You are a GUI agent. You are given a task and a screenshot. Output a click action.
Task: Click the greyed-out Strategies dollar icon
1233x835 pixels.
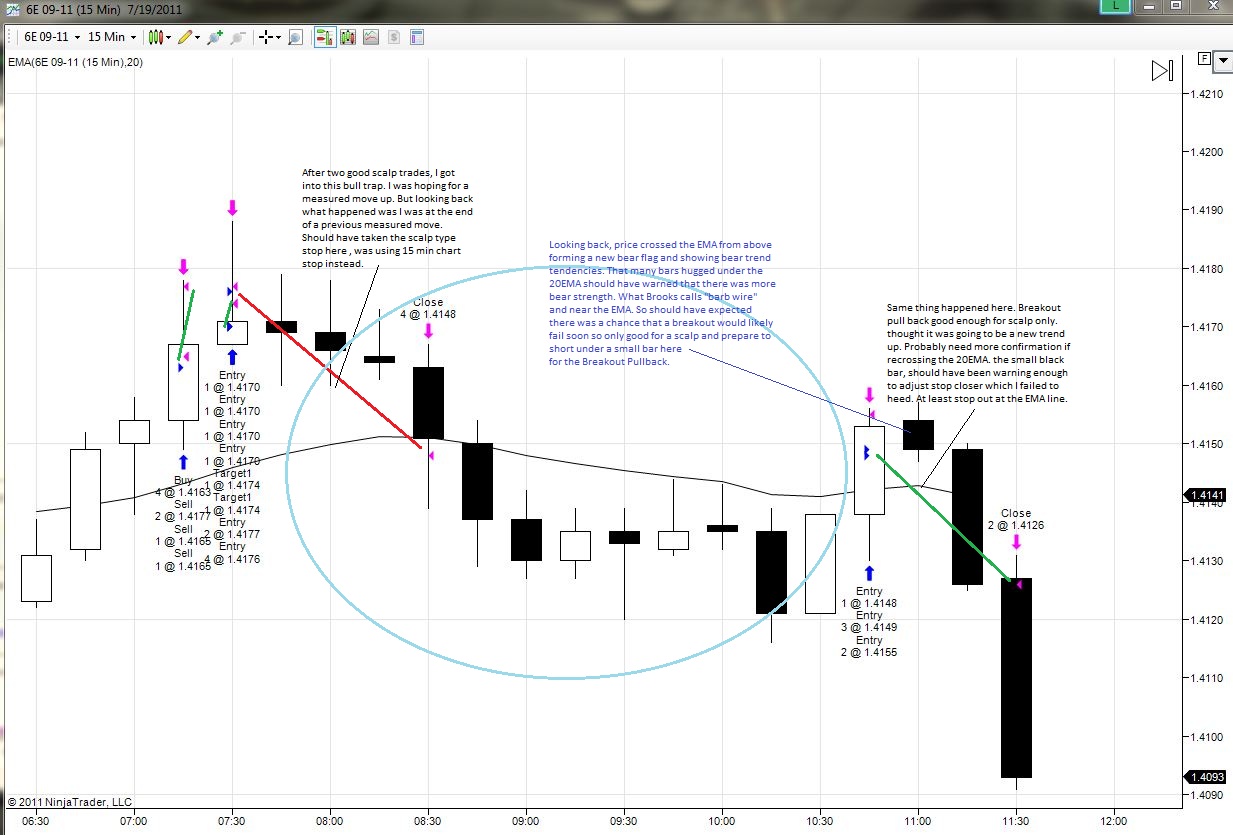tap(394, 37)
